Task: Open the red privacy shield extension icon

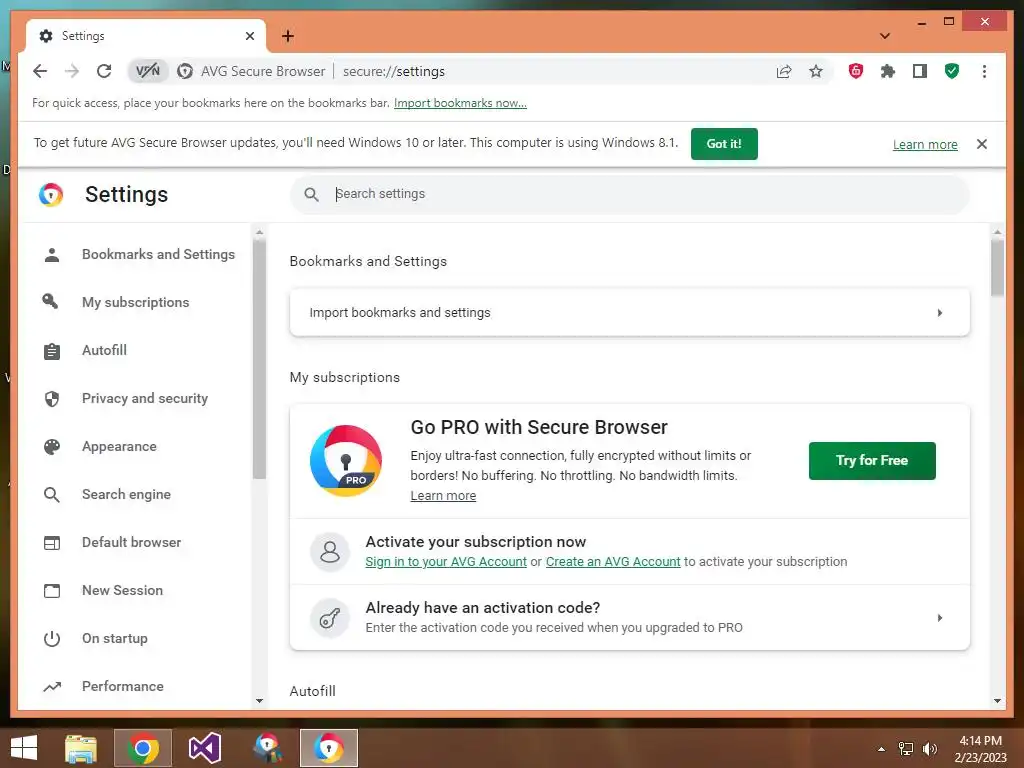Action: 856,71
